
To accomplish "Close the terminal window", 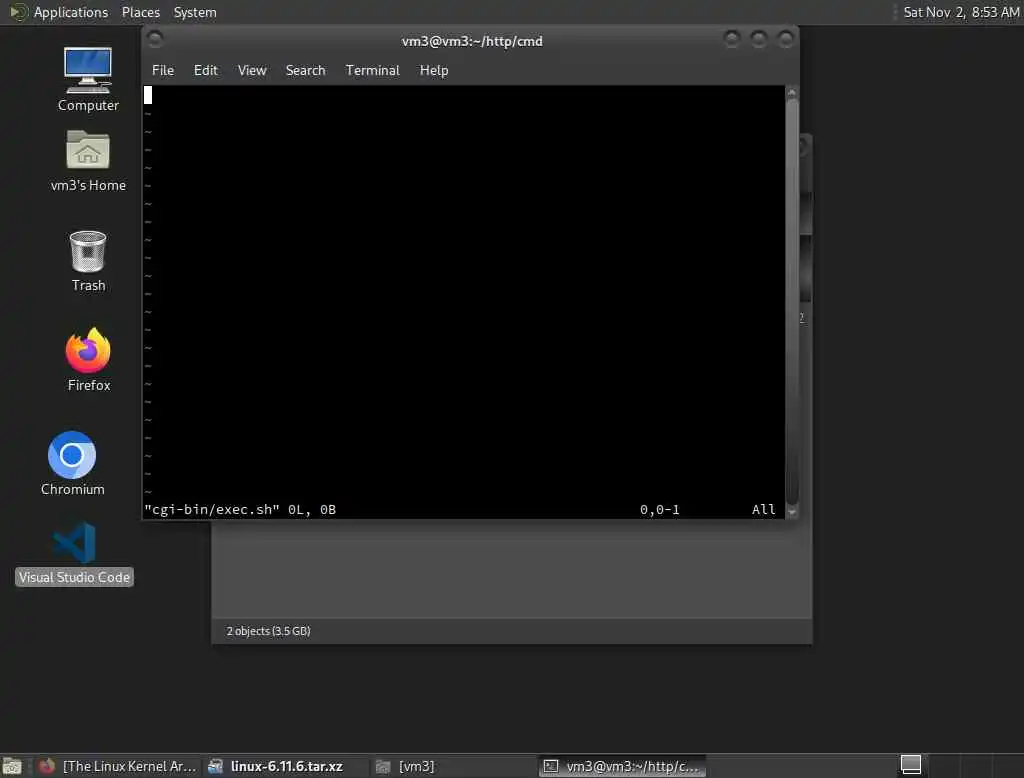I will pyautogui.click(x=786, y=40).
